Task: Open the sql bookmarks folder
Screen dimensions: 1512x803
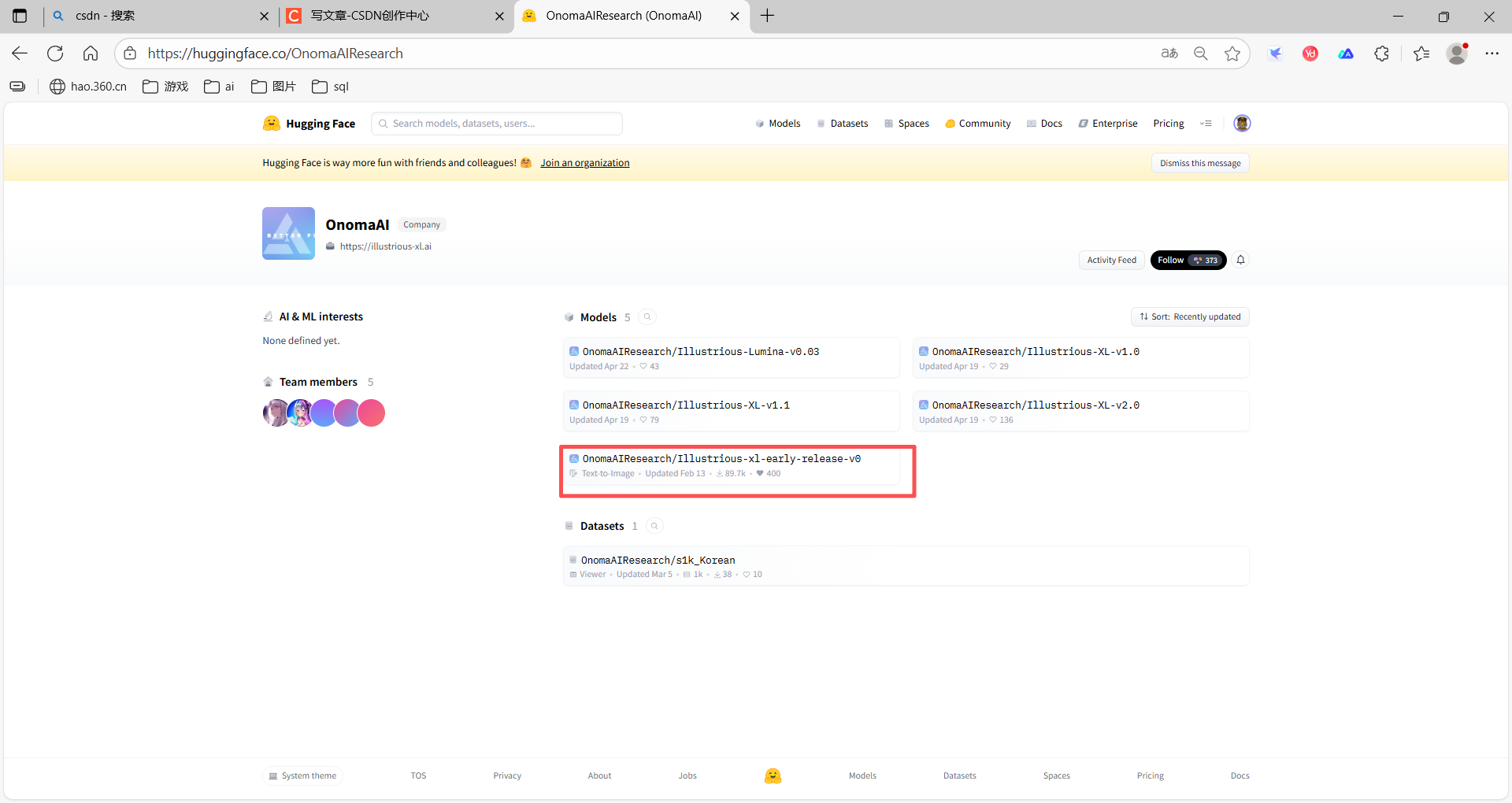Action: (330, 87)
